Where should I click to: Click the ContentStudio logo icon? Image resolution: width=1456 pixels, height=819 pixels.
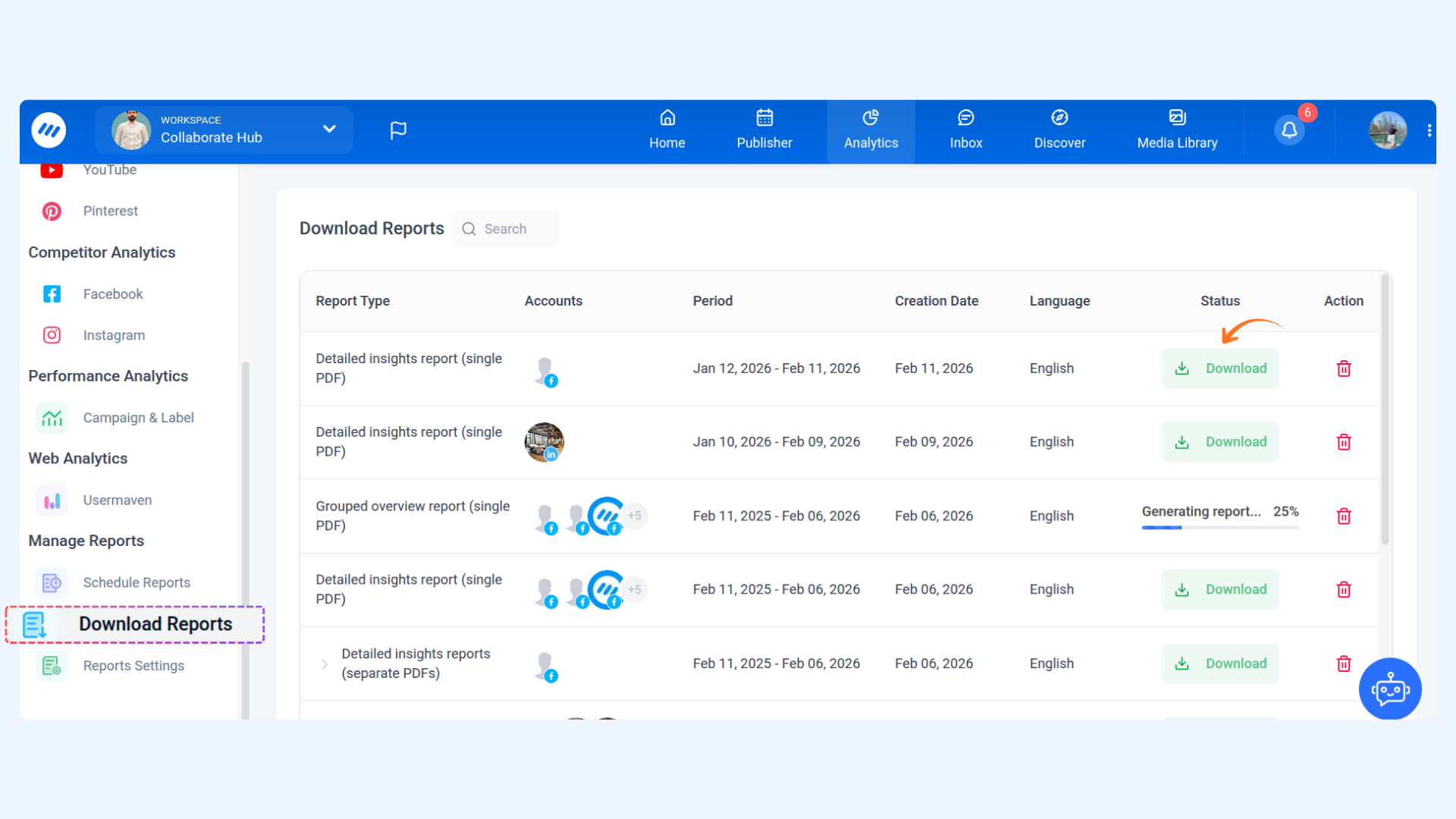[49, 130]
